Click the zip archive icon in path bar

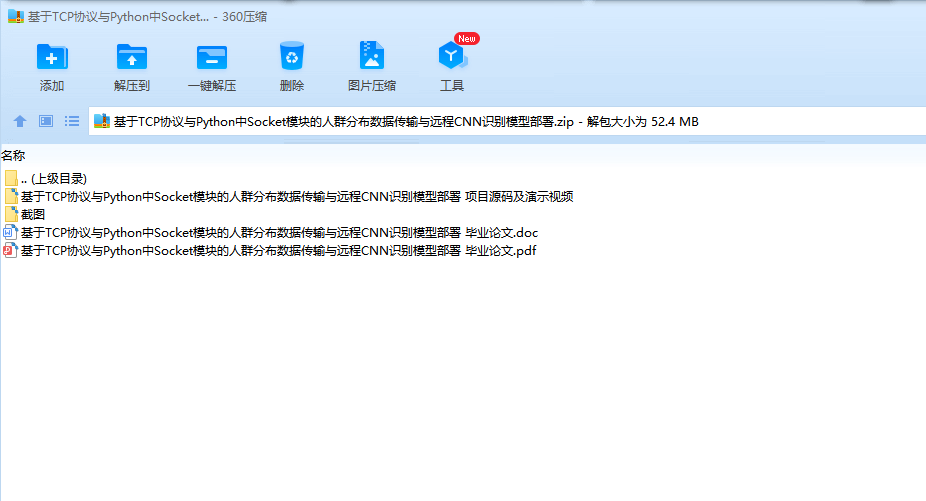[102, 121]
